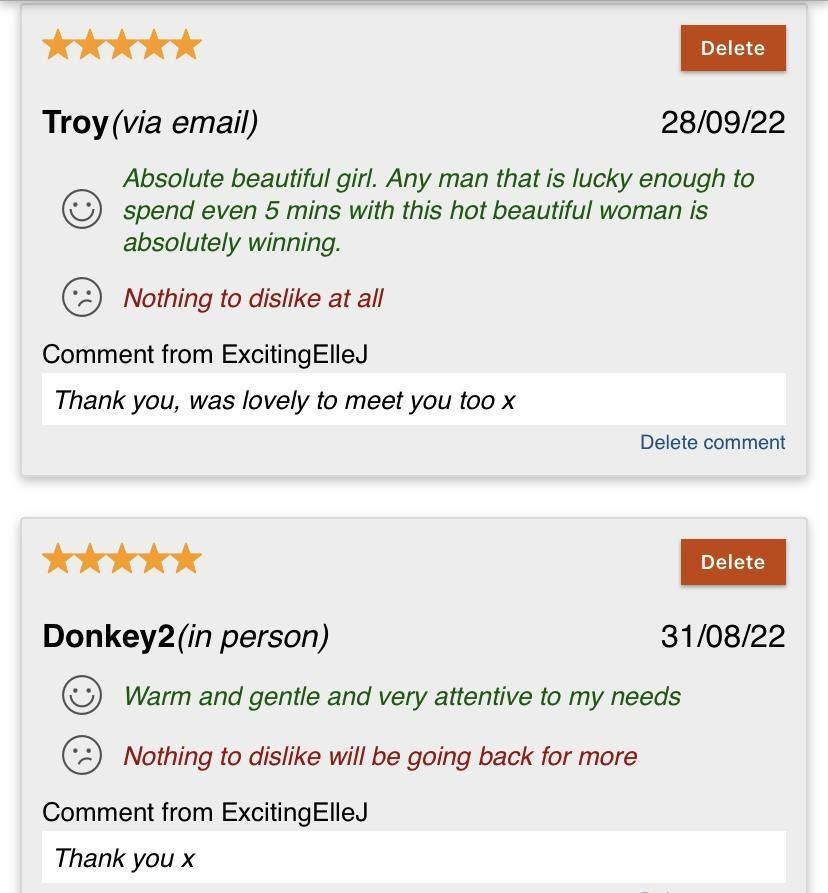Screen dimensions: 828x893
Task: Click 'Warm and gentle and very attentive' text
Action: click(x=402, y=696)
